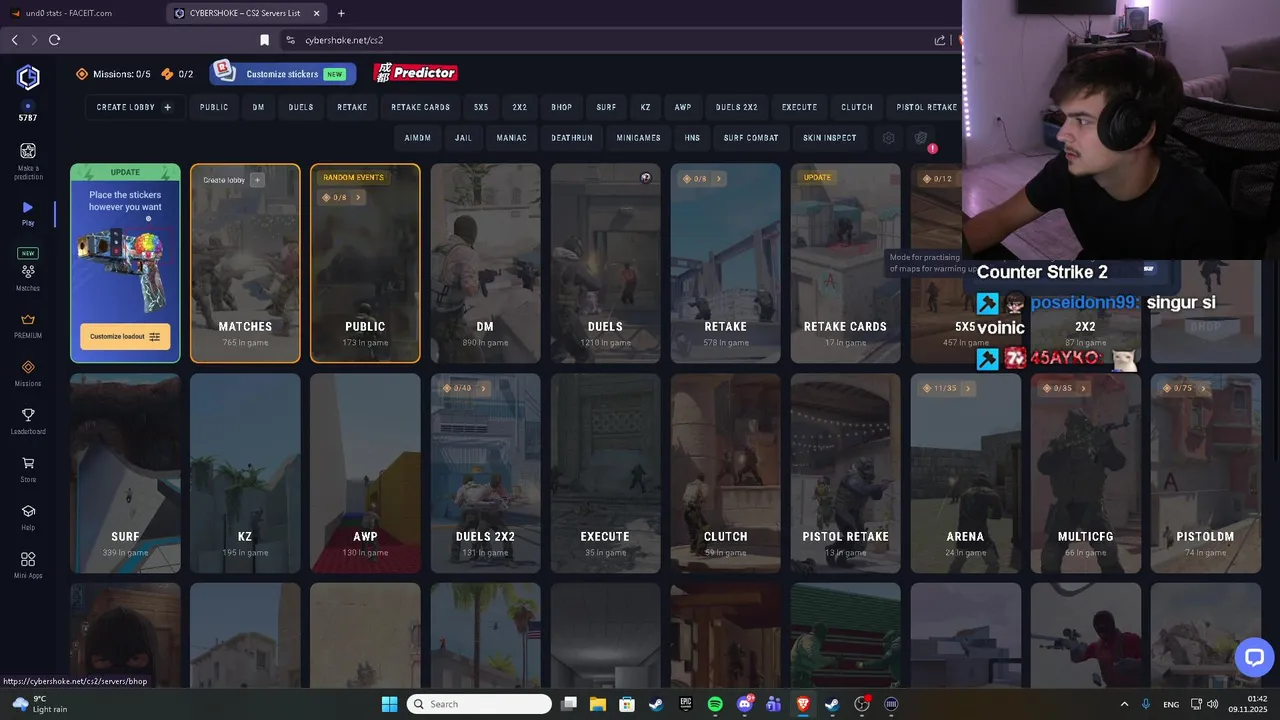Select the MINIGAMES filter tab

638,138
